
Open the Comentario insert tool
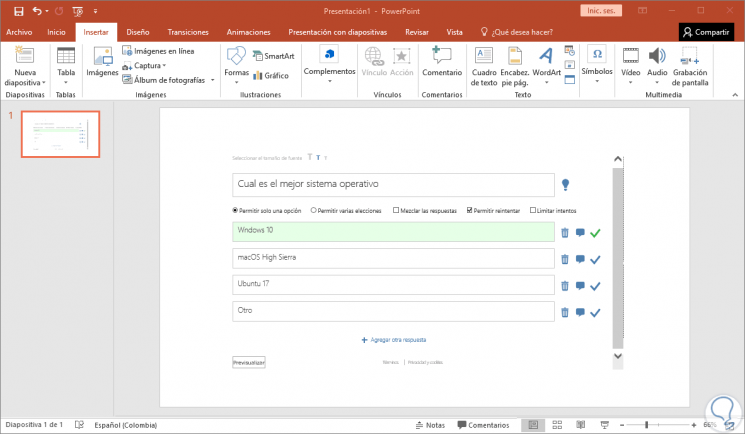442,62
